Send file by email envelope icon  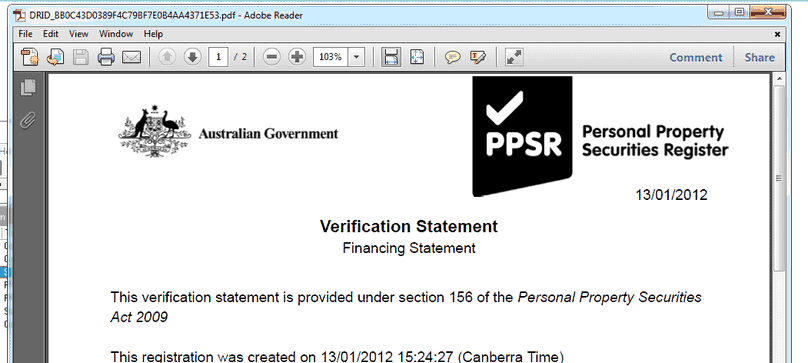(x=131, y=57)
